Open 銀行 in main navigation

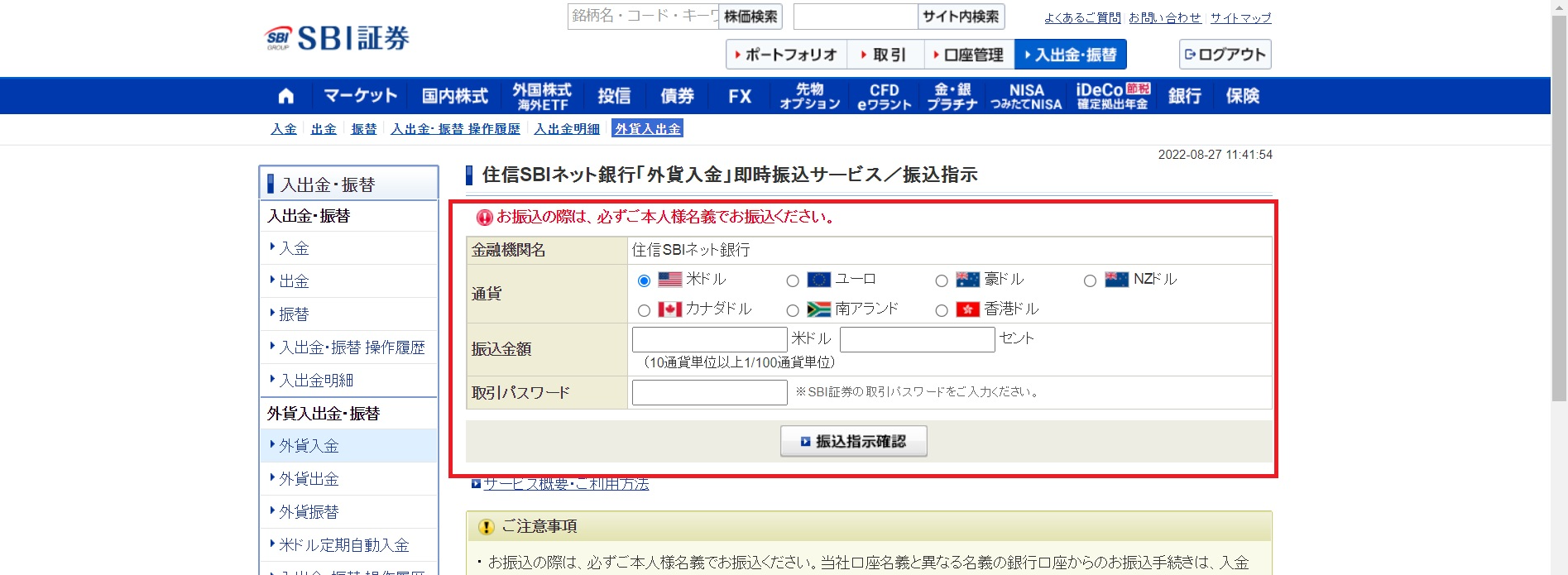tap(1184, 96)
